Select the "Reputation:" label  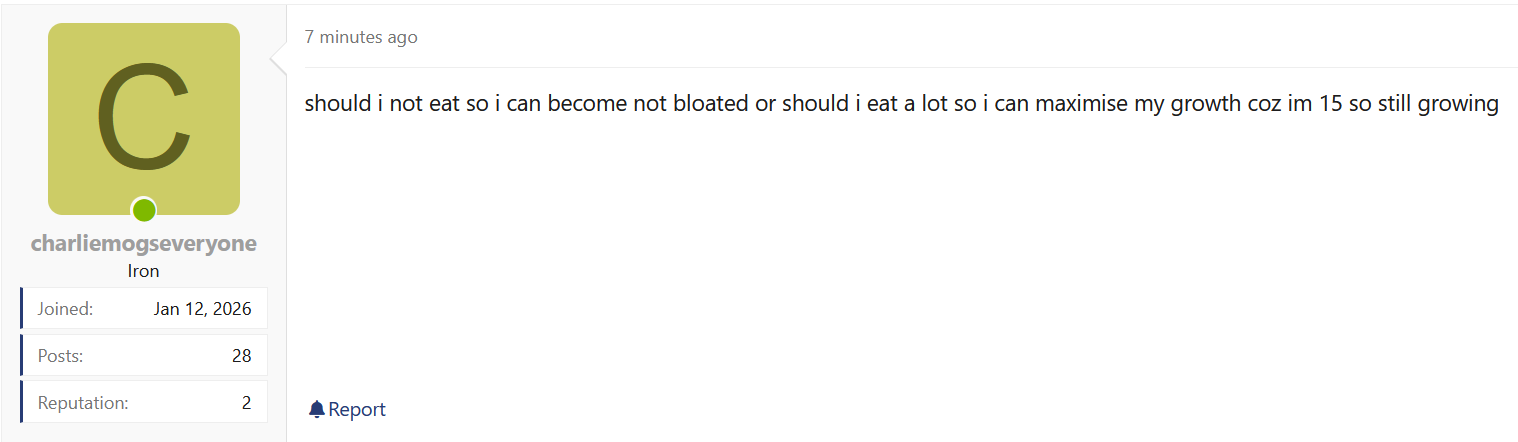point(83,403)
